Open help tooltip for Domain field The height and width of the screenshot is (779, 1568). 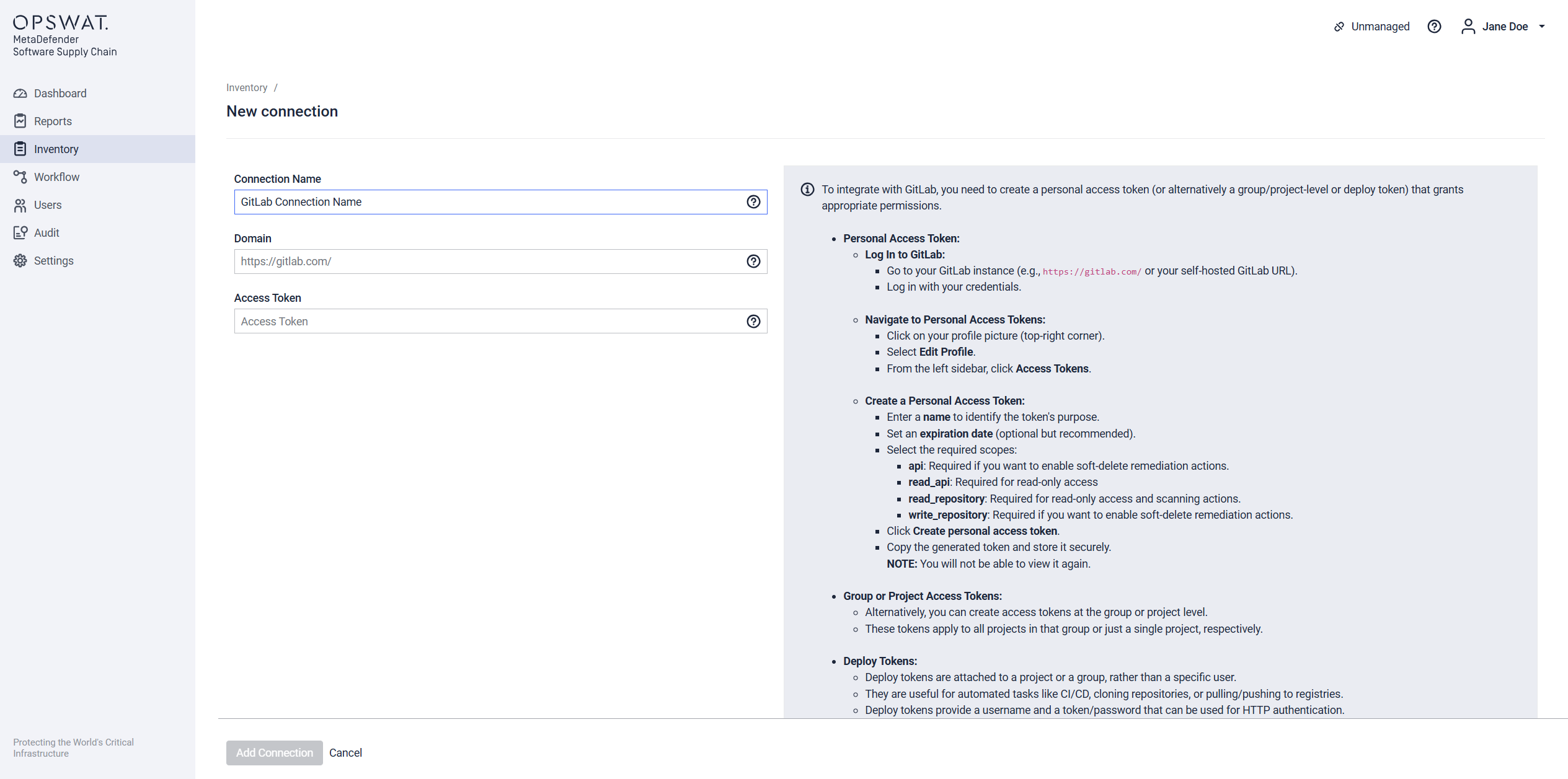753,262
